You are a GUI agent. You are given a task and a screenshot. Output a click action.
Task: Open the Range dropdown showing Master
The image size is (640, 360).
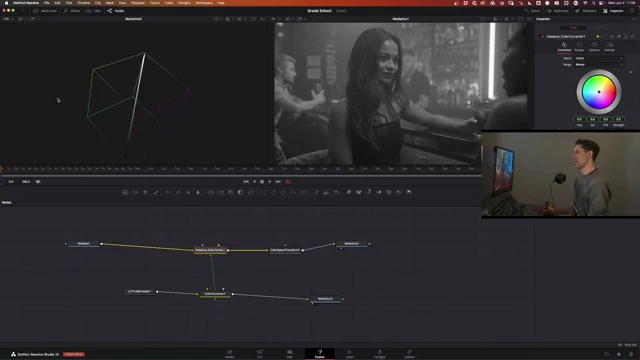[599, 64]
